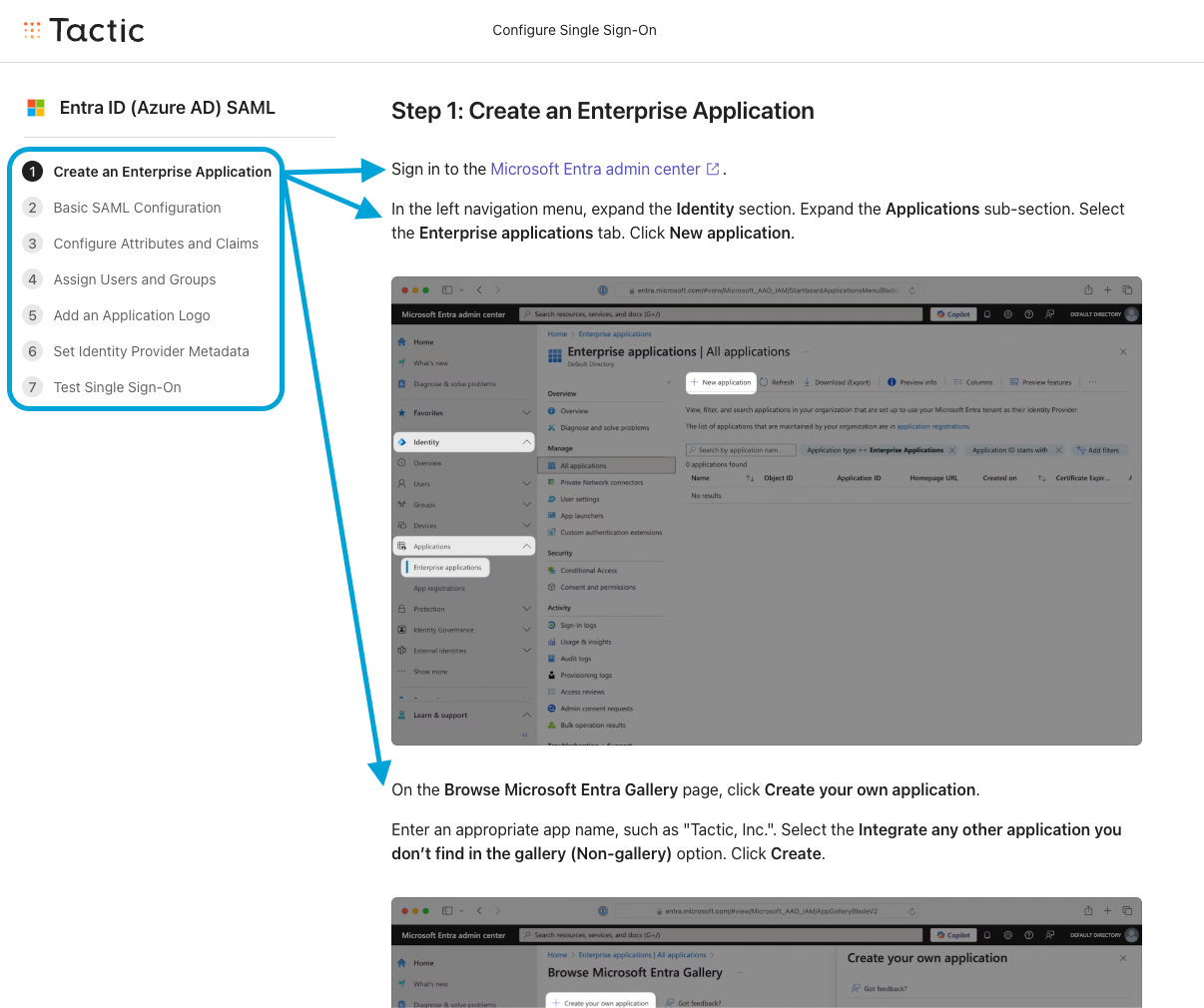Collapse highlighted Identity section chevron in screenshot

point(526,442)
